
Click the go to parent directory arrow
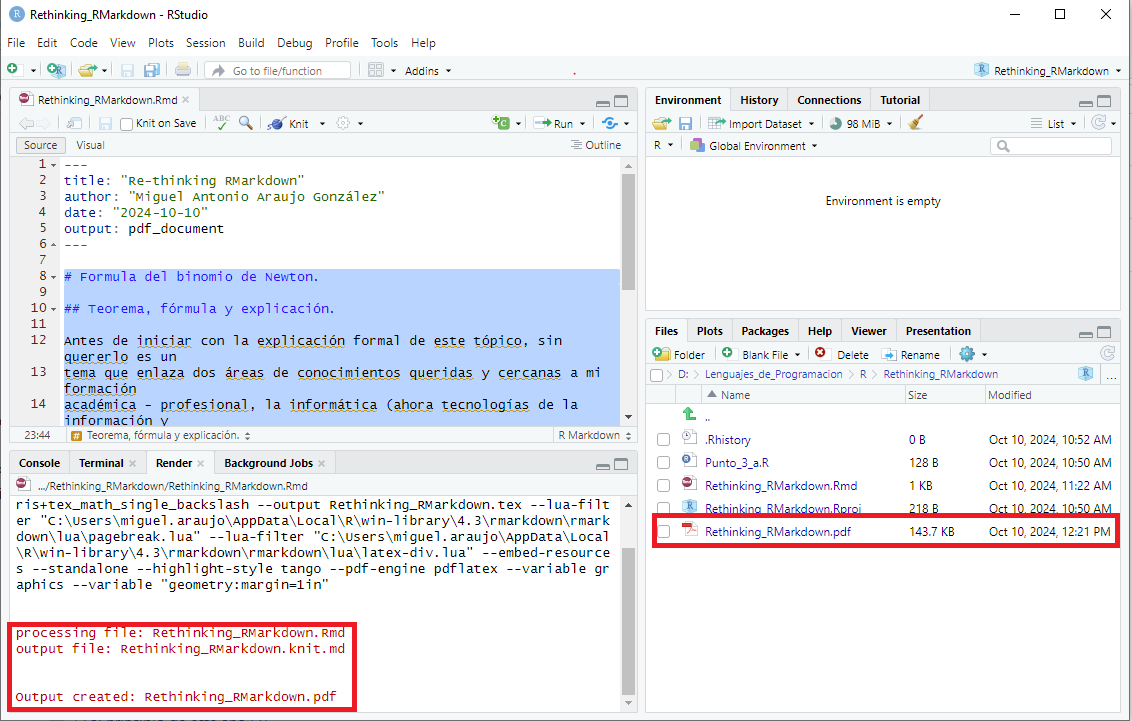tap(689, 414)
